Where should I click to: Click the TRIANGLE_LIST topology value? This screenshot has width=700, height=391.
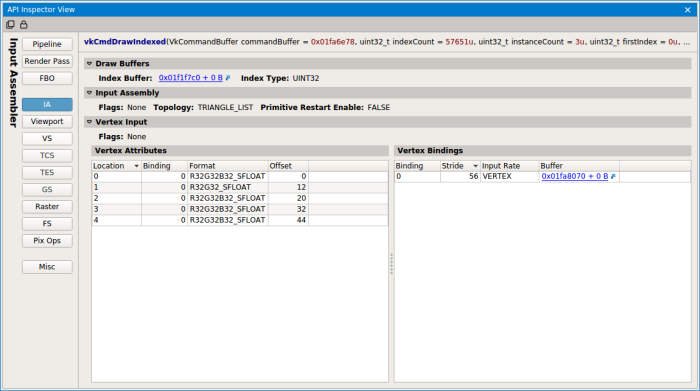coord(225,108)
